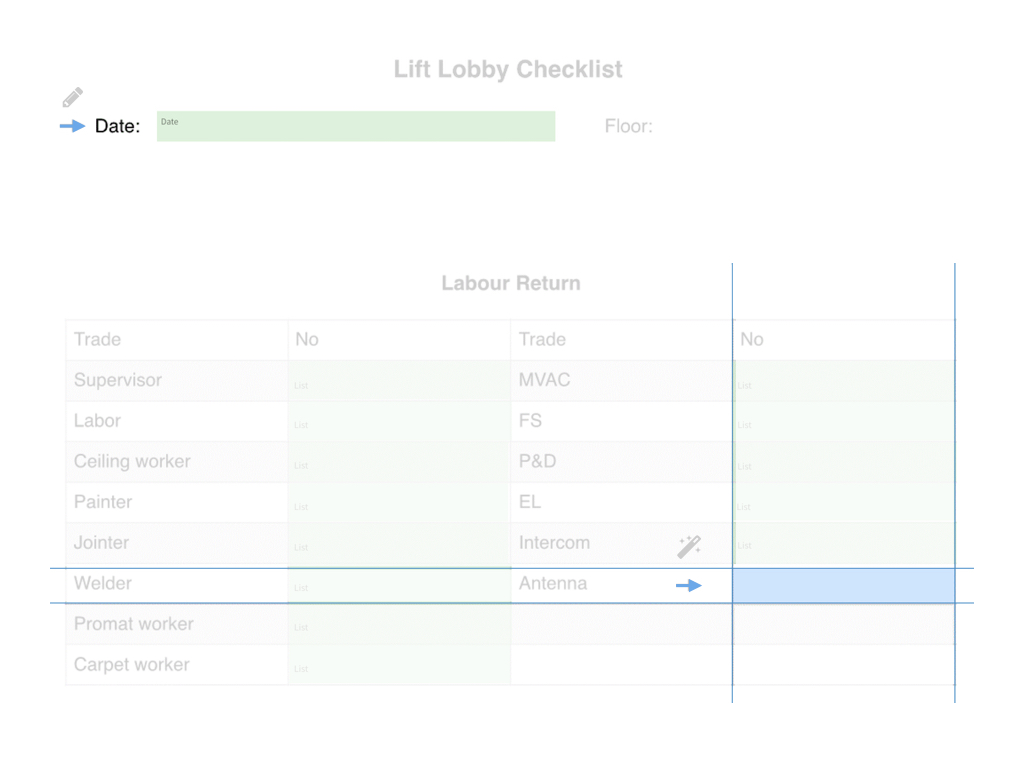1024x768 pixels.
Task: Open the P&D No list field
Action: [844, 462]
